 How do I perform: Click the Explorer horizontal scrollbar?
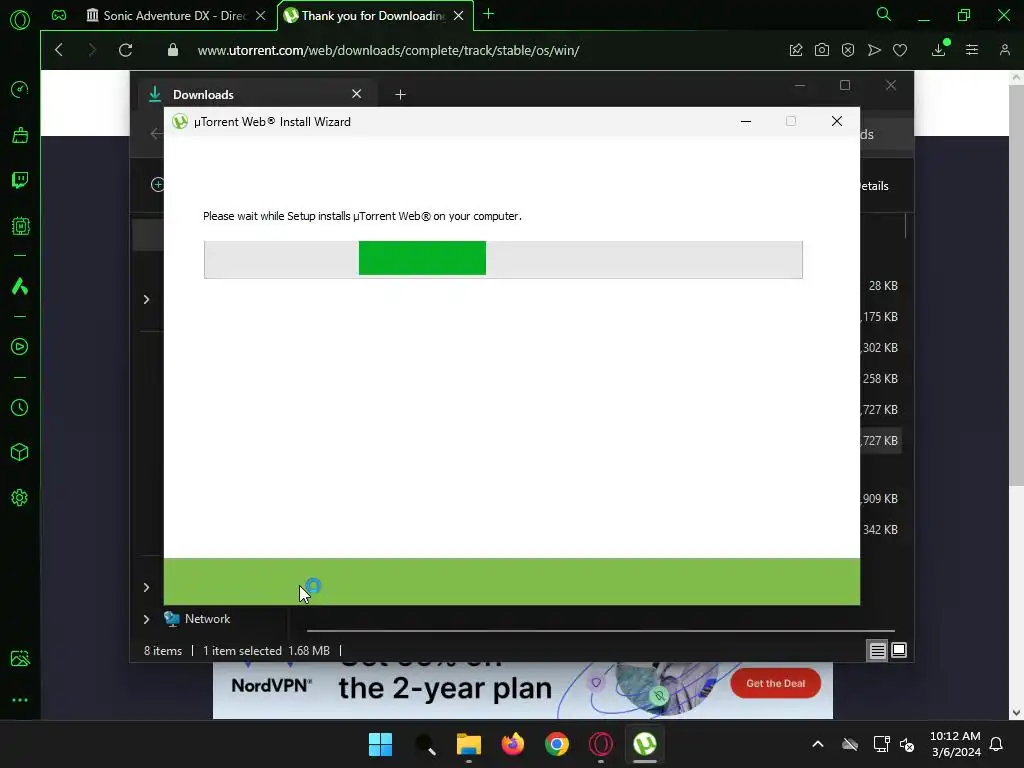pyautogui.click(x=600, y=631)
